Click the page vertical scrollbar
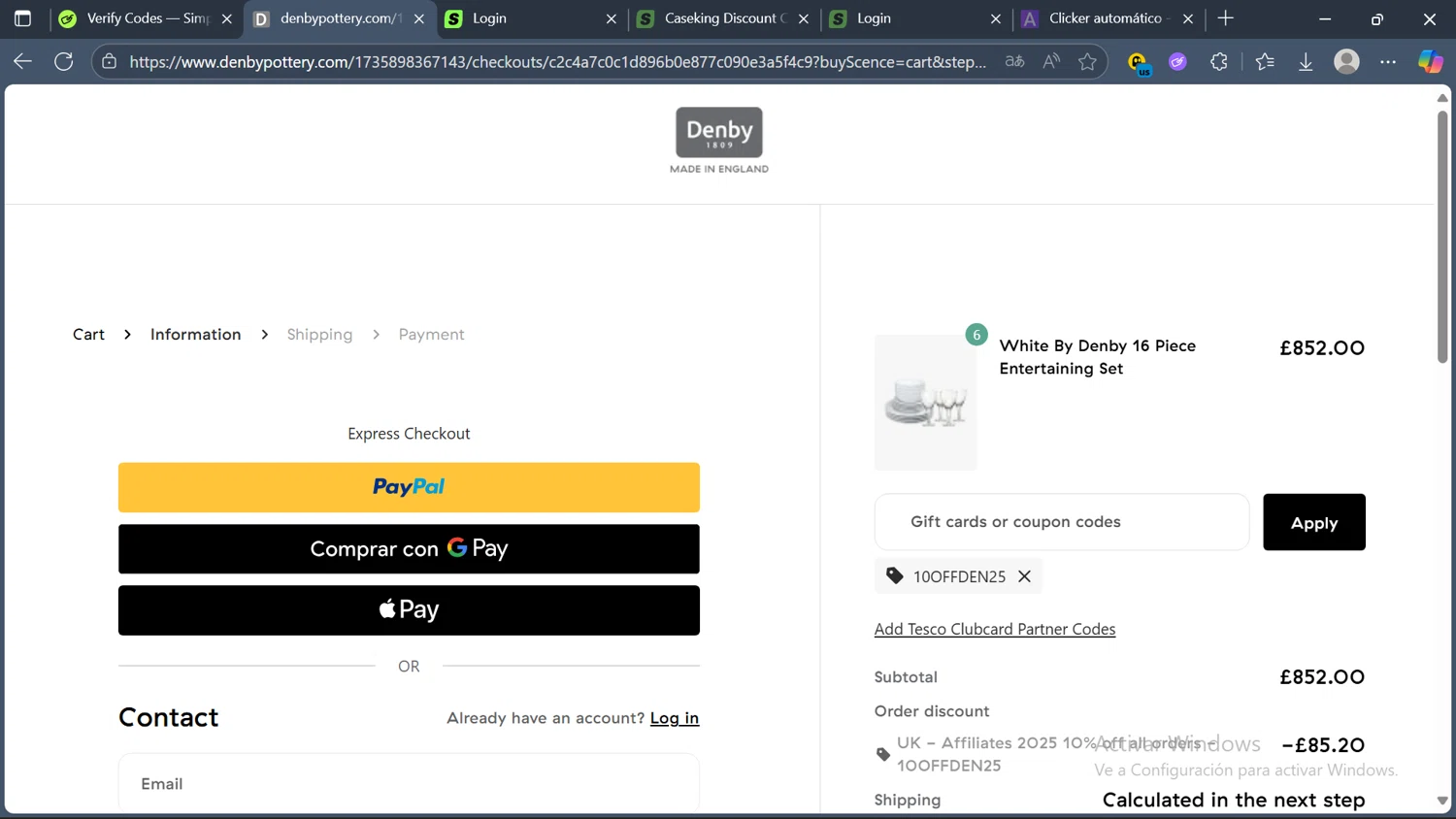 tap(1442, 238)
